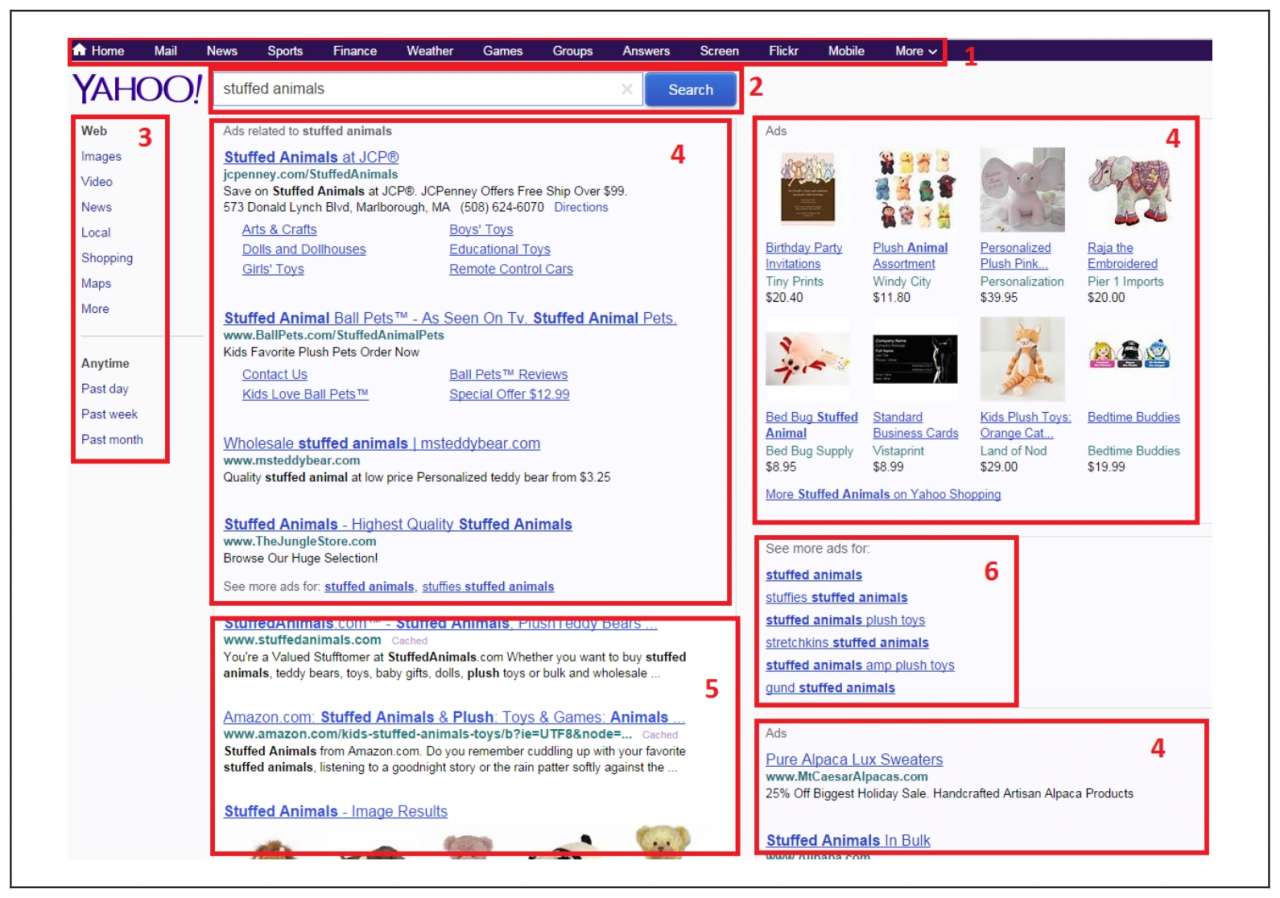The image size is (1280, 898).
Task: Open More Stuffed Animals on Yahoo Shopping
Action: 883,494
